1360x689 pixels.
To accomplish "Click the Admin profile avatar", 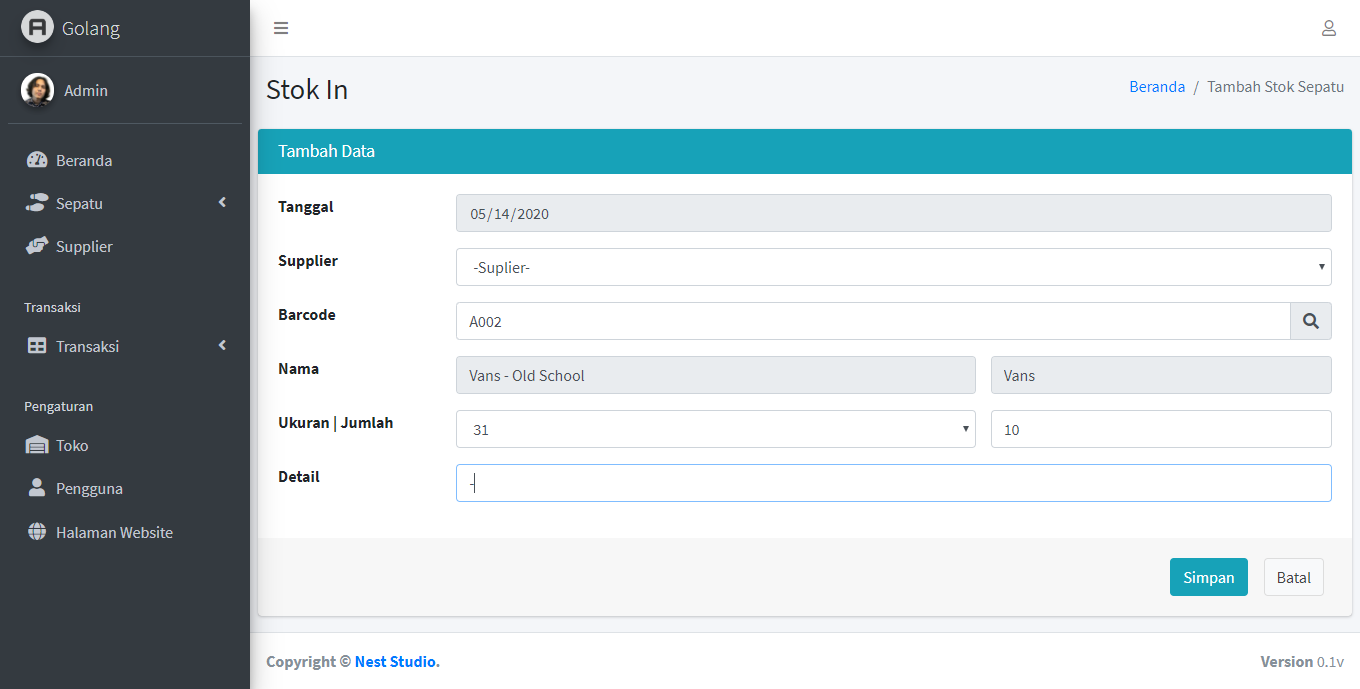I will point(37,89).
